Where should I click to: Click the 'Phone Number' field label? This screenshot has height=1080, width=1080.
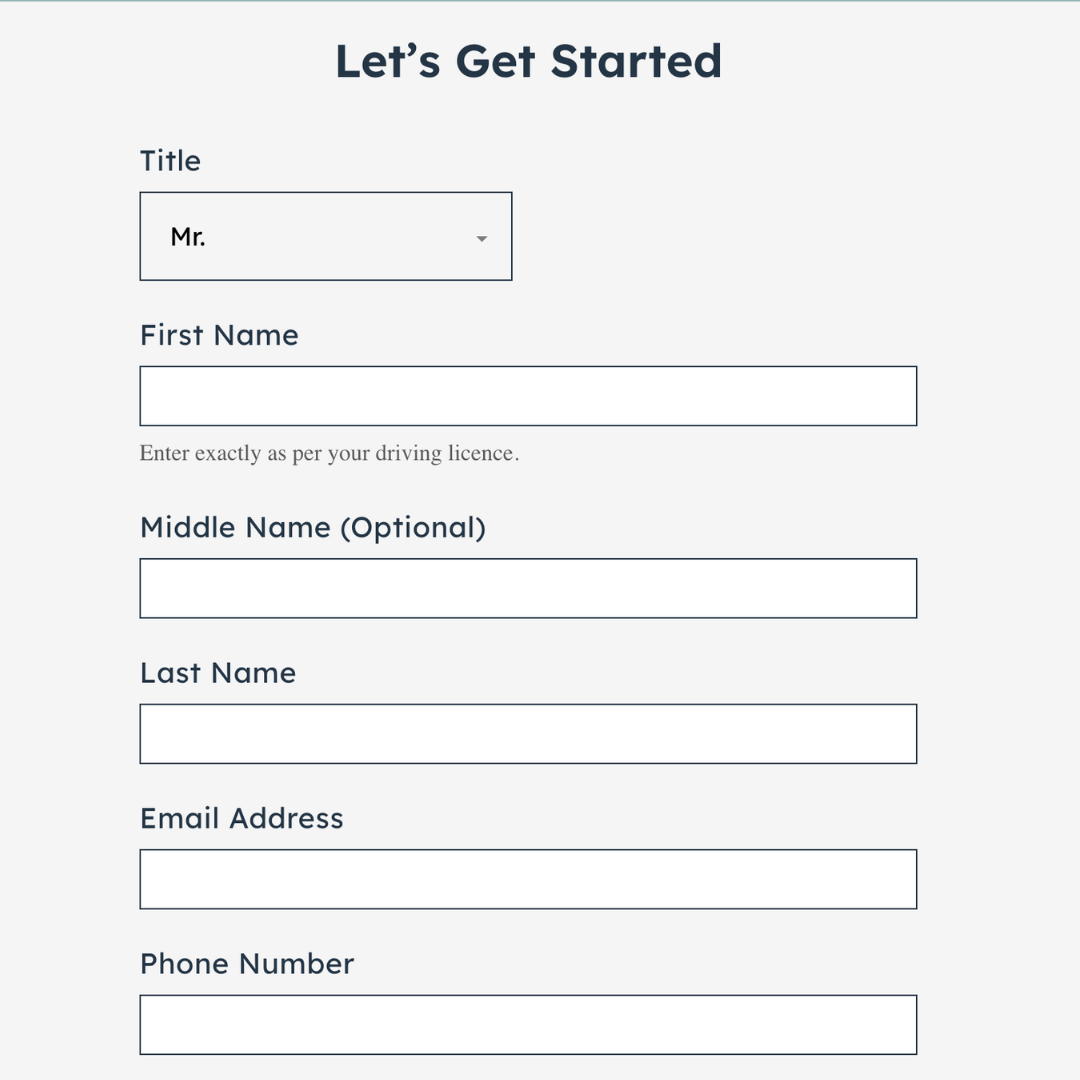pos(247,964)
